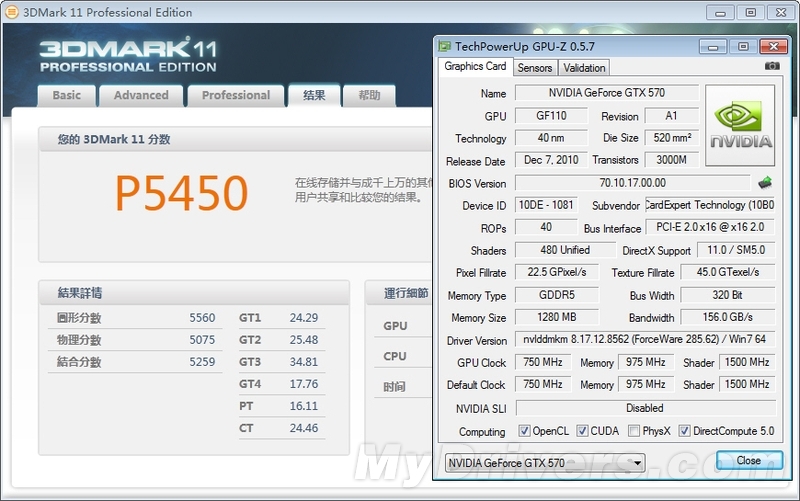Toggle the DirectCompute 5.0 checkbox

pos(684,431)
